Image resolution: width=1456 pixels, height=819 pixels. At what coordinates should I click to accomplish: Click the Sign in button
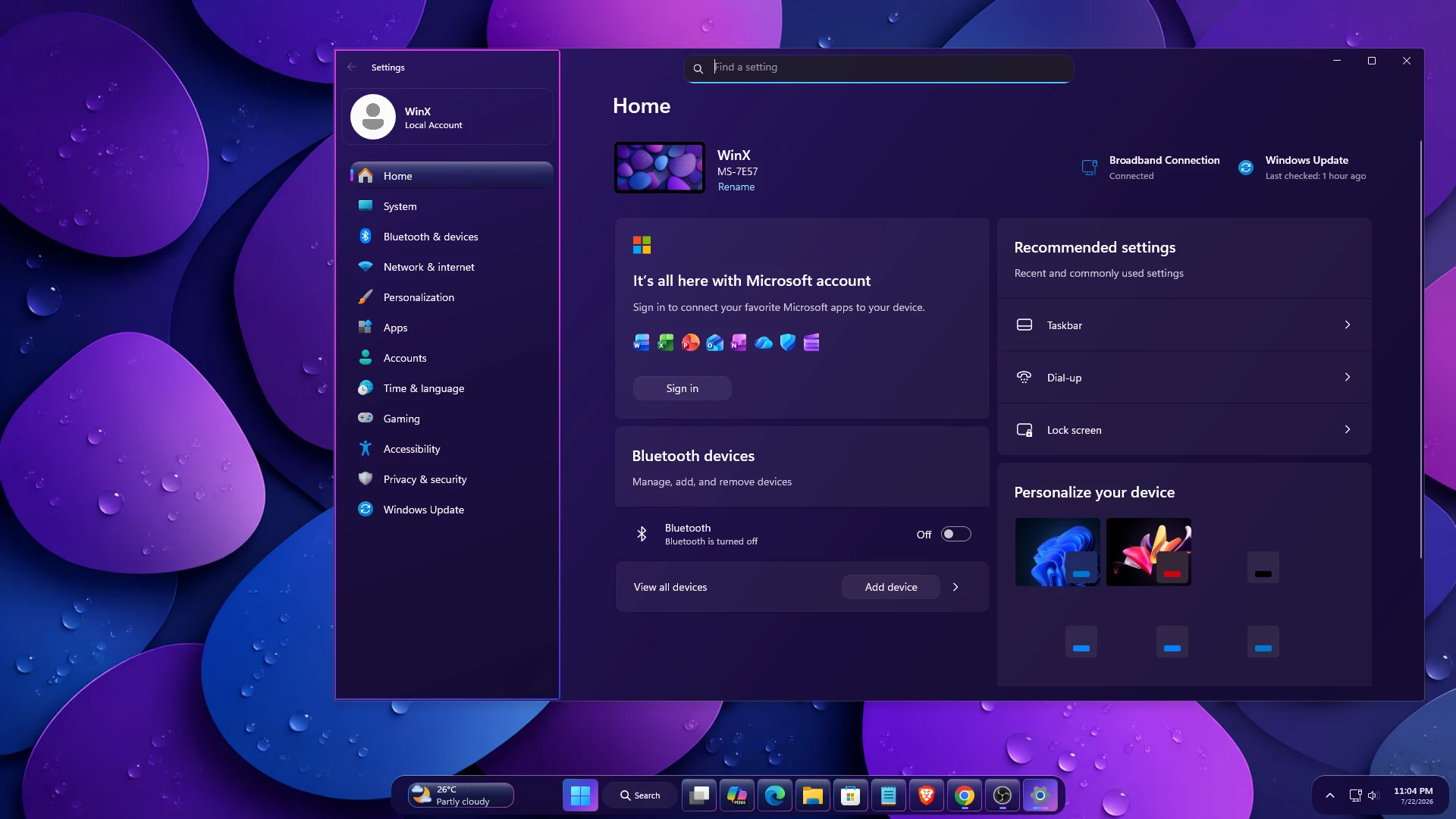tap(682, 388)
